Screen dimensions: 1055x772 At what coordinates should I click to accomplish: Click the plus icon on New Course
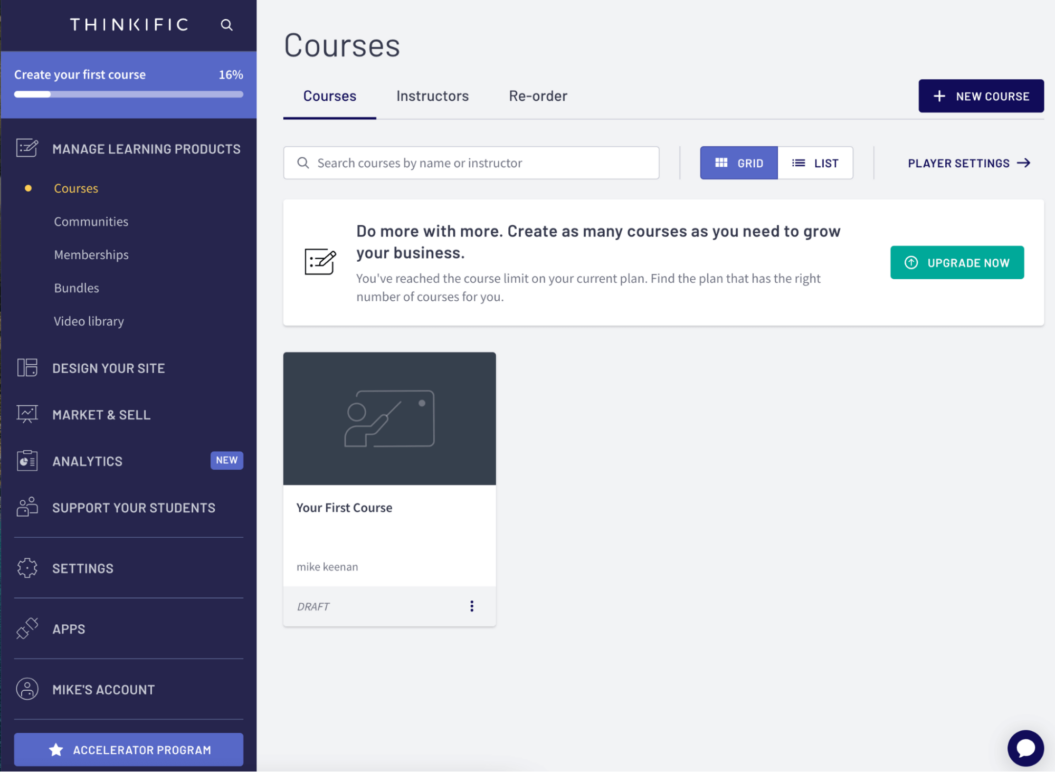(939, 96)
